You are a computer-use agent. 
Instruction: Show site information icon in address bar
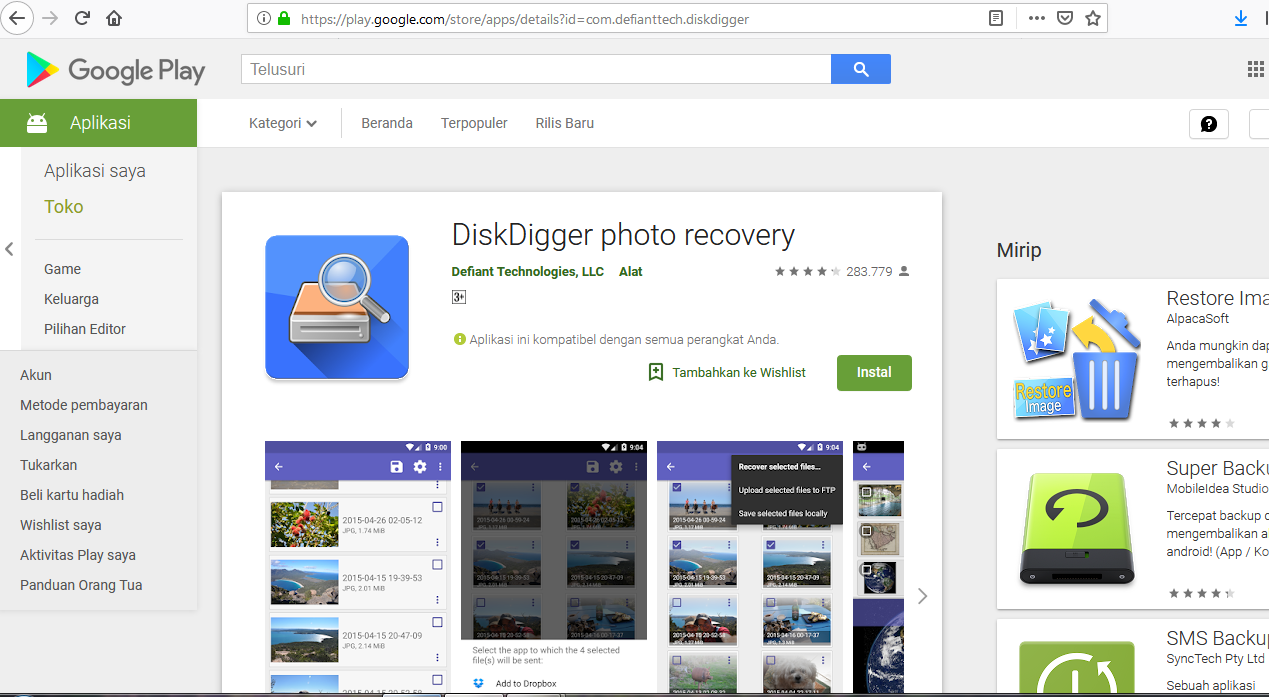coord(264,18)
